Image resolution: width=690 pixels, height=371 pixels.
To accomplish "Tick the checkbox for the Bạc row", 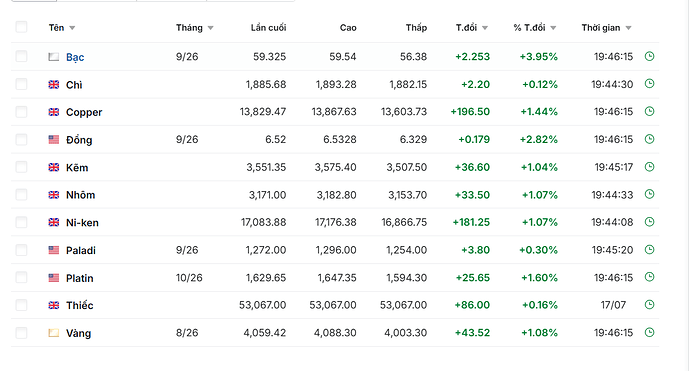I will click(x=21, y=56).
